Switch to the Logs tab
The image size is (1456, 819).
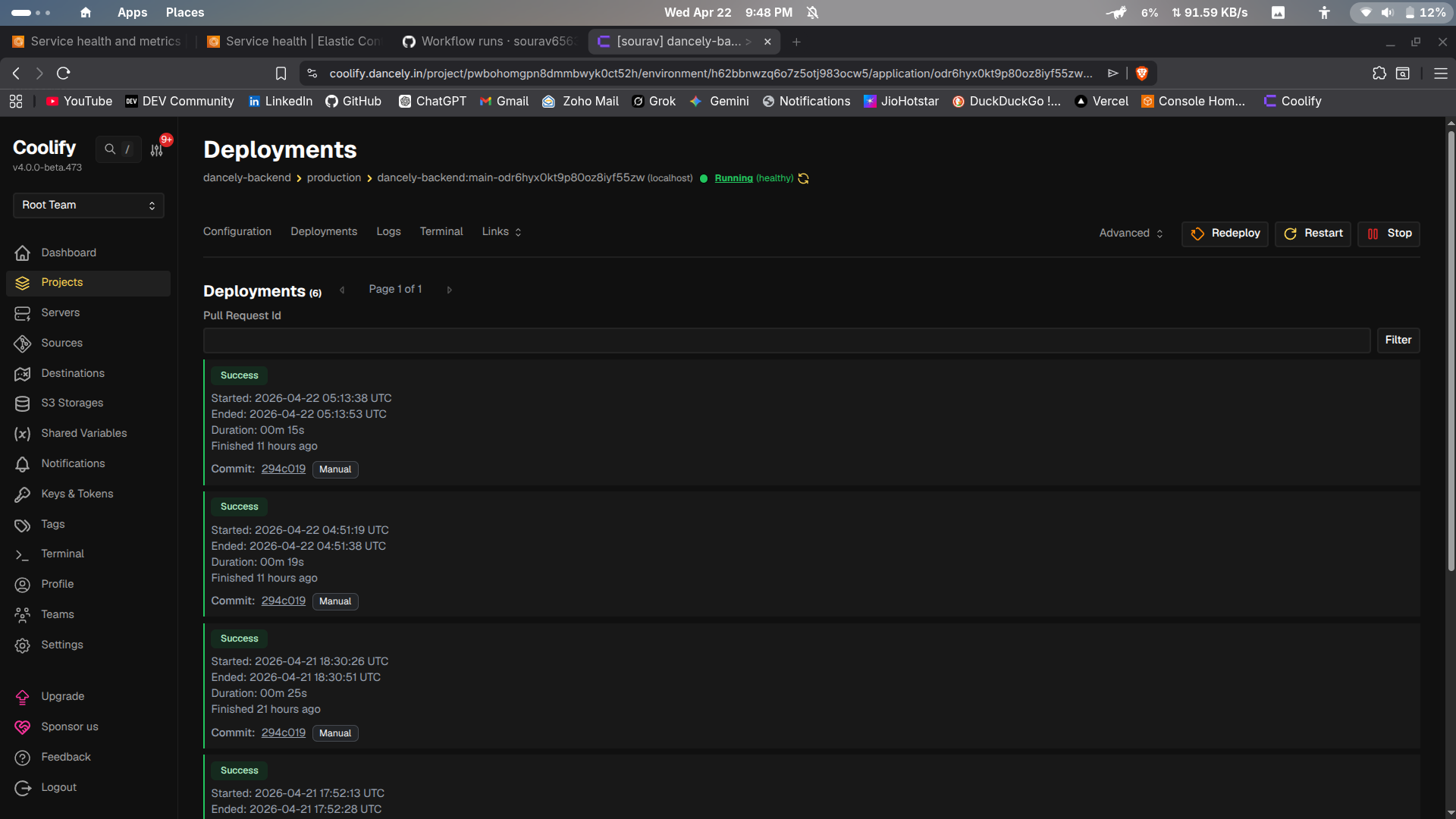388,232
